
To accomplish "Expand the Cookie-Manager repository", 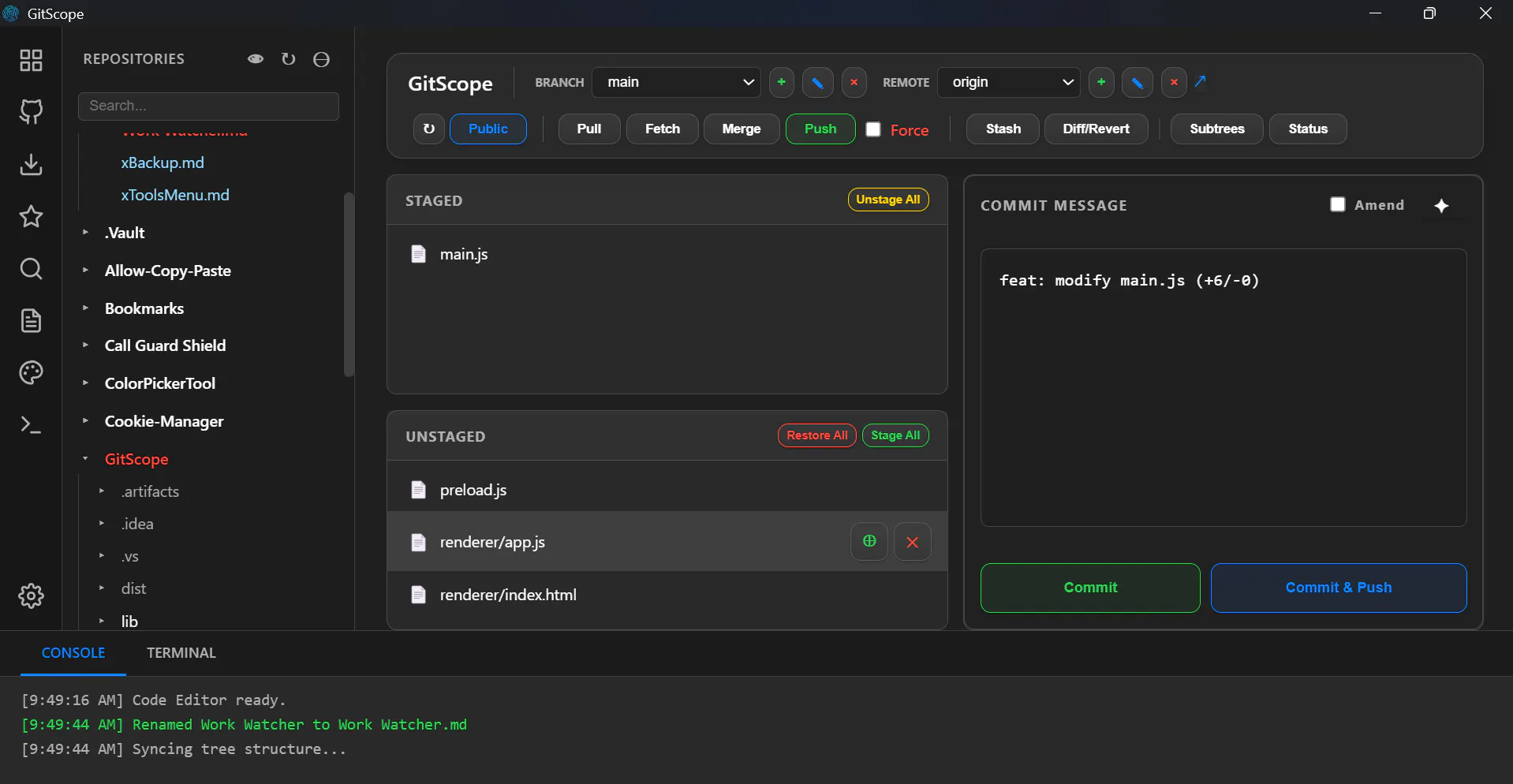I will coord(85,420).
